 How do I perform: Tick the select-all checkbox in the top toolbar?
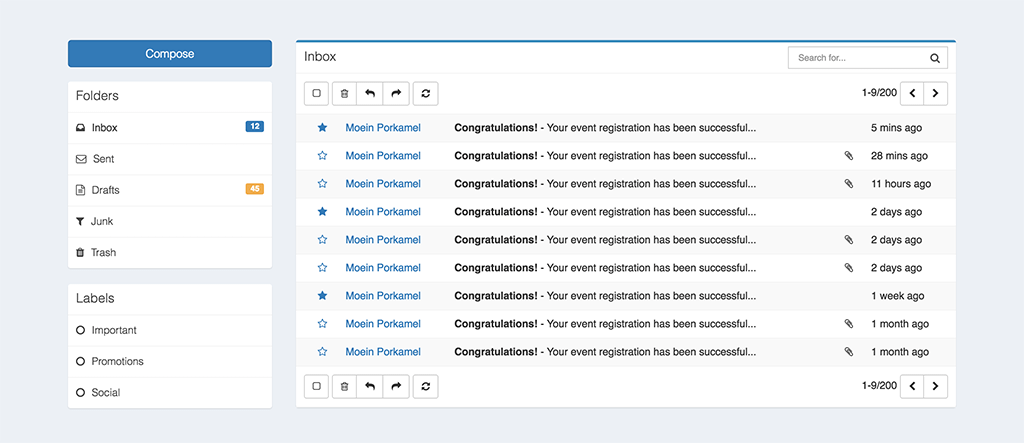point(317,93)
